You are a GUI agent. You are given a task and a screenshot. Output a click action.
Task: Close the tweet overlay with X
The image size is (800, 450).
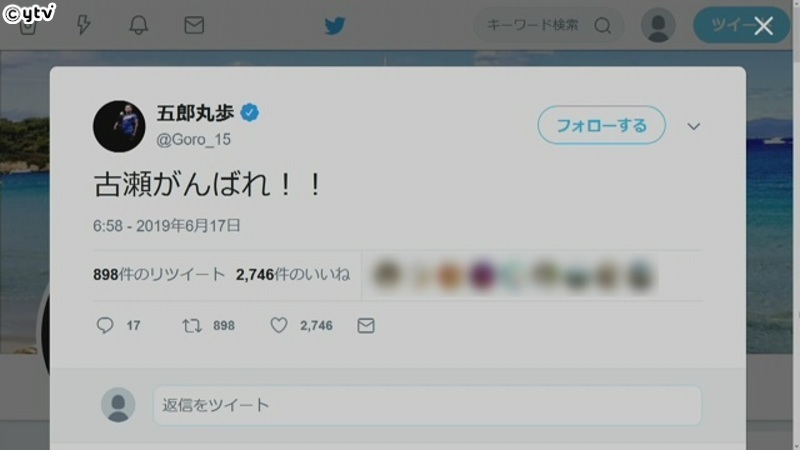tap(763, 26)
